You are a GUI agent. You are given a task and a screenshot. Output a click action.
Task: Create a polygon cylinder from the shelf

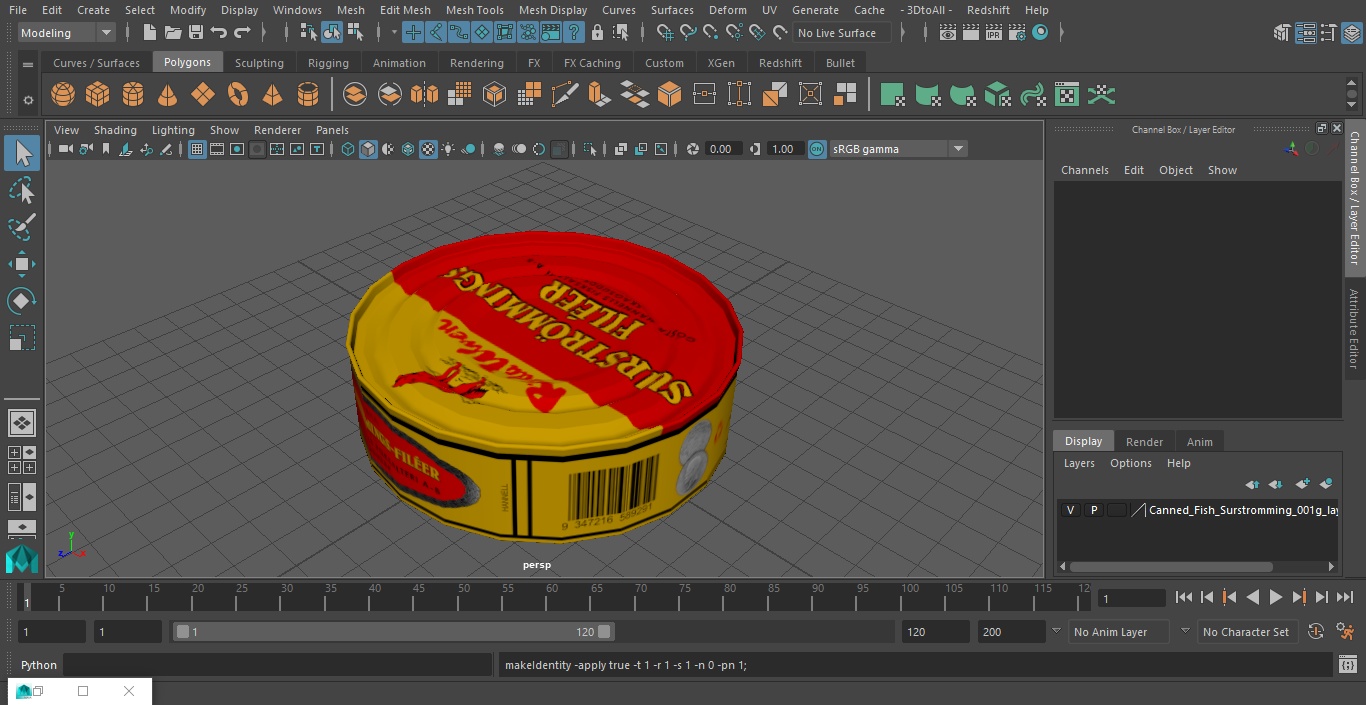[133, 95]
